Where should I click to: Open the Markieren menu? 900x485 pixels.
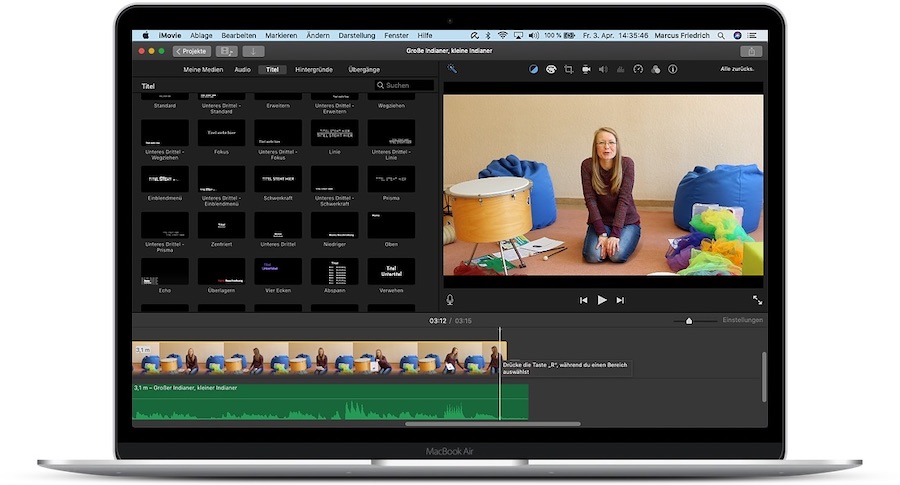click(x=281, y=36)
